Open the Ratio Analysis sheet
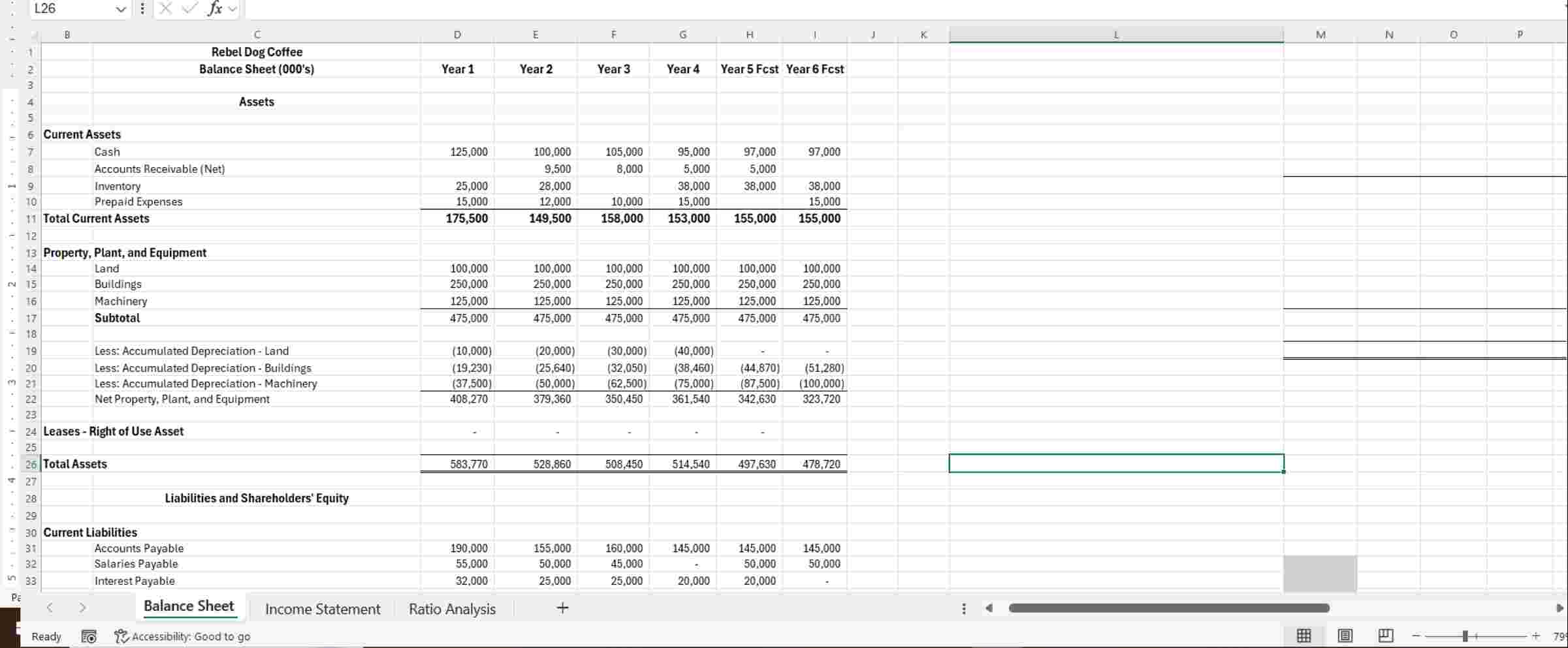Image resolution: width=1568 pixels, height=648 pixels. click(452, 609)
